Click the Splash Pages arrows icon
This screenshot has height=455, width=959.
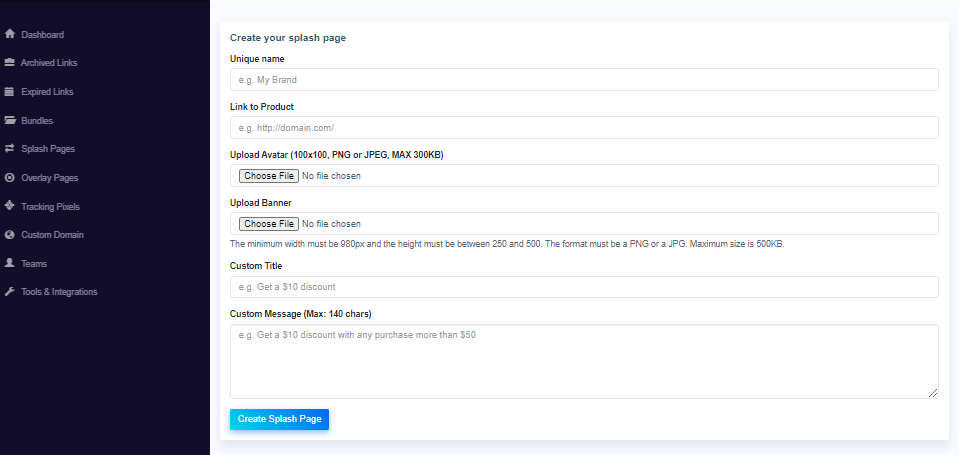(x=9, y=149)
